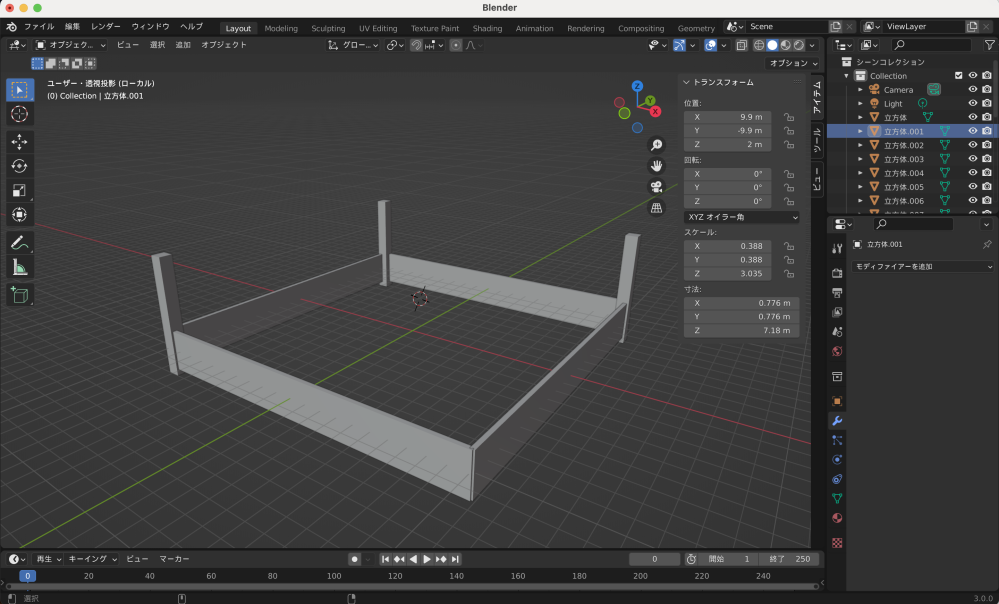
Task: Click the 終了 end frame field
Action: (x=790, y=559)
